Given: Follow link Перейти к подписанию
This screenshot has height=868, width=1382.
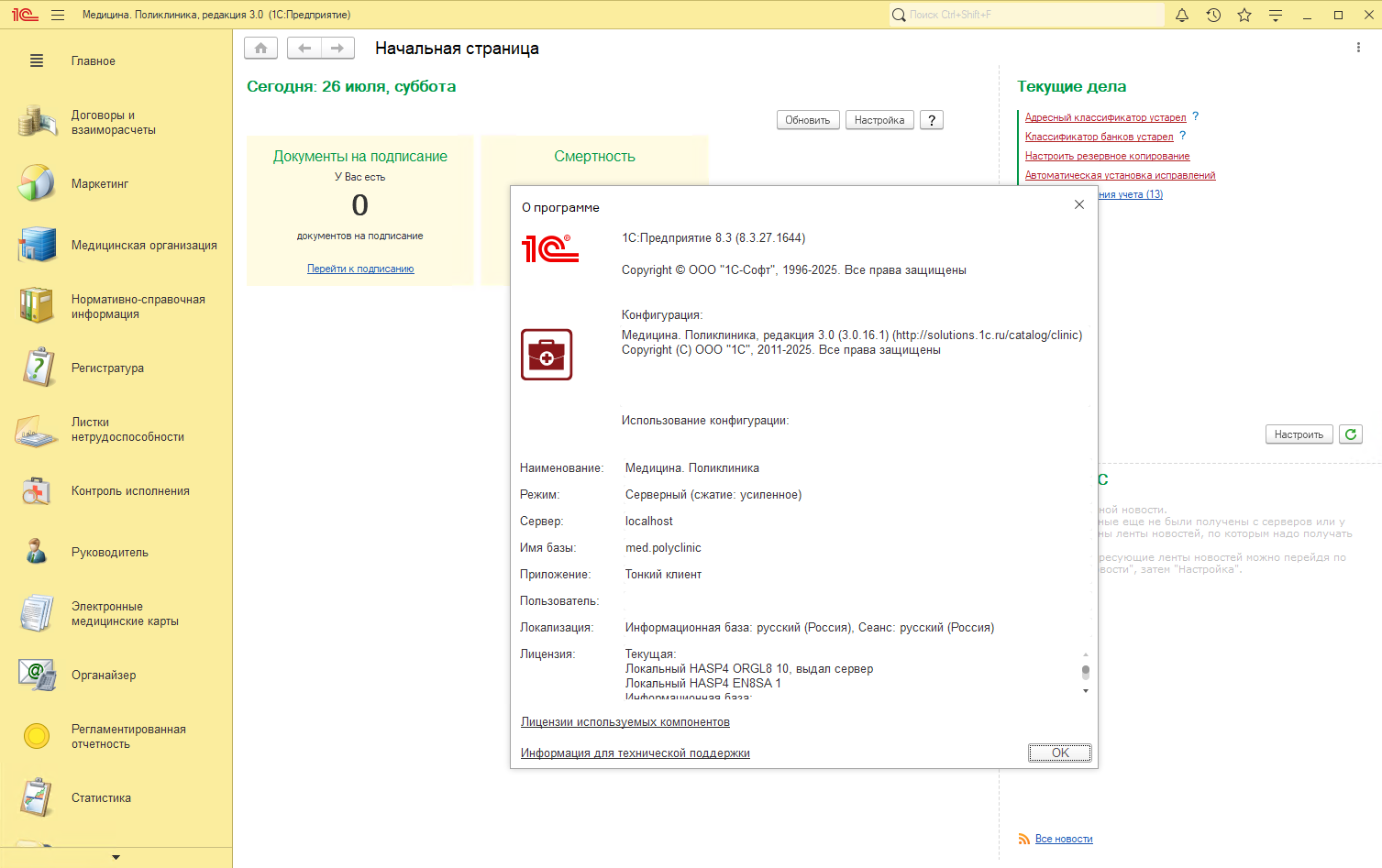Looking at the screenshot, I should [360, 269].
